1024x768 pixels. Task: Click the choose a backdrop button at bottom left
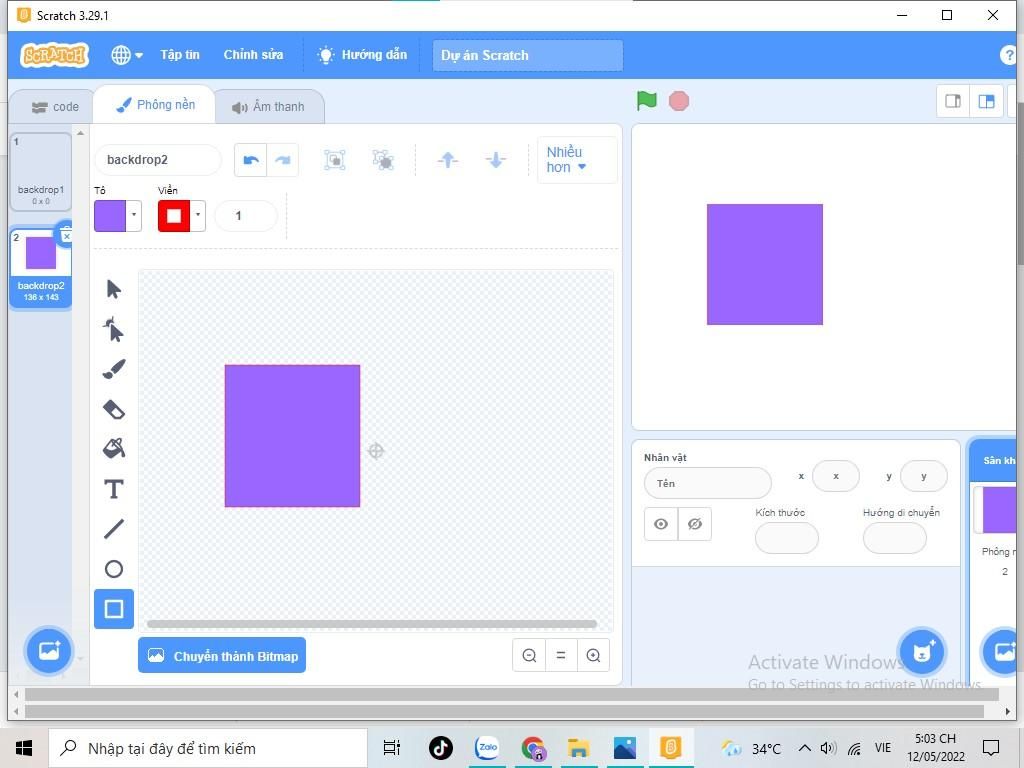point(49,651)
